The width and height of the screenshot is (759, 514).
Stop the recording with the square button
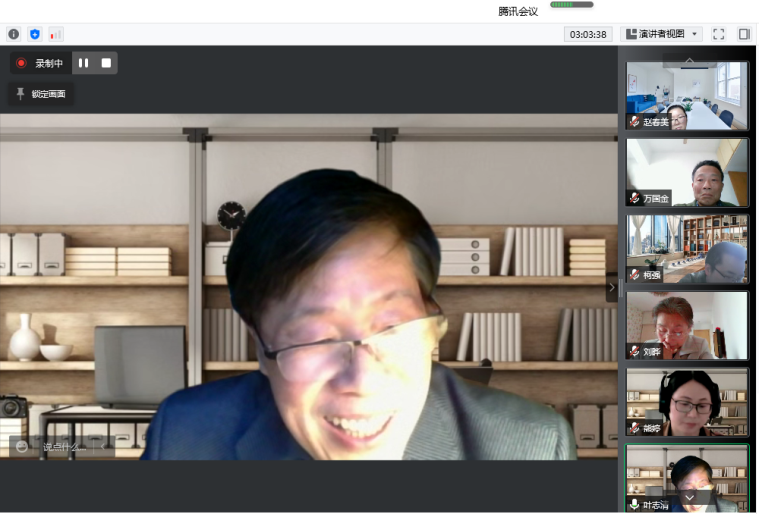(106, 63)
